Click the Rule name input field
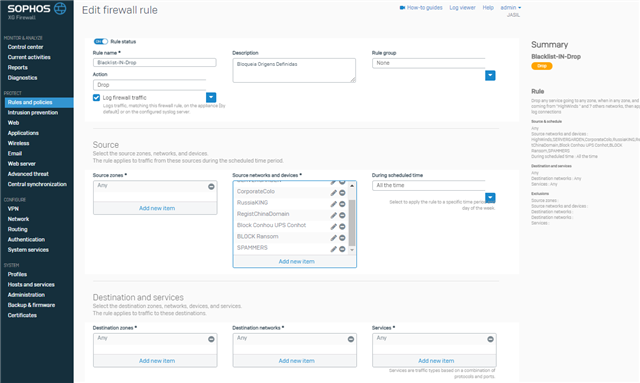Screen dimensions: 640x383 click(155, 62)
